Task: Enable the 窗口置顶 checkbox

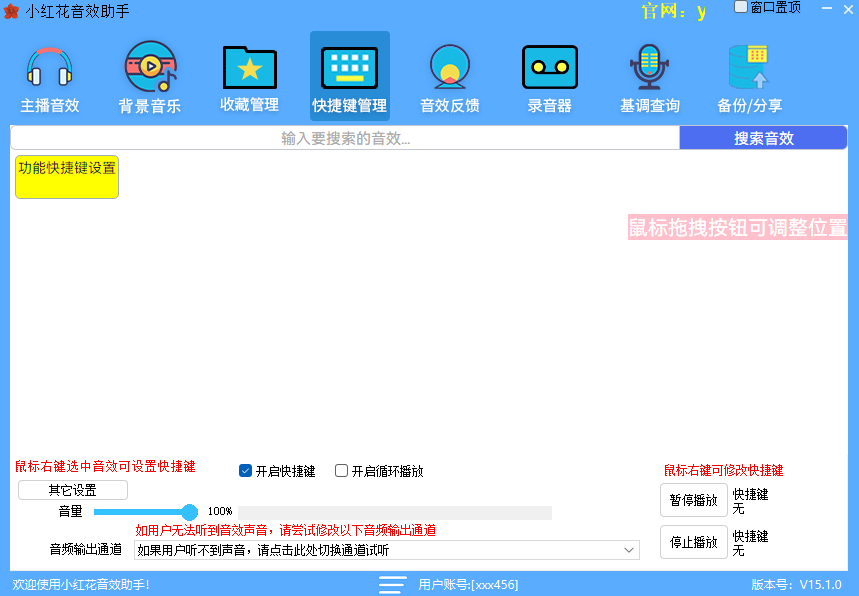Action: coord(741,7)
